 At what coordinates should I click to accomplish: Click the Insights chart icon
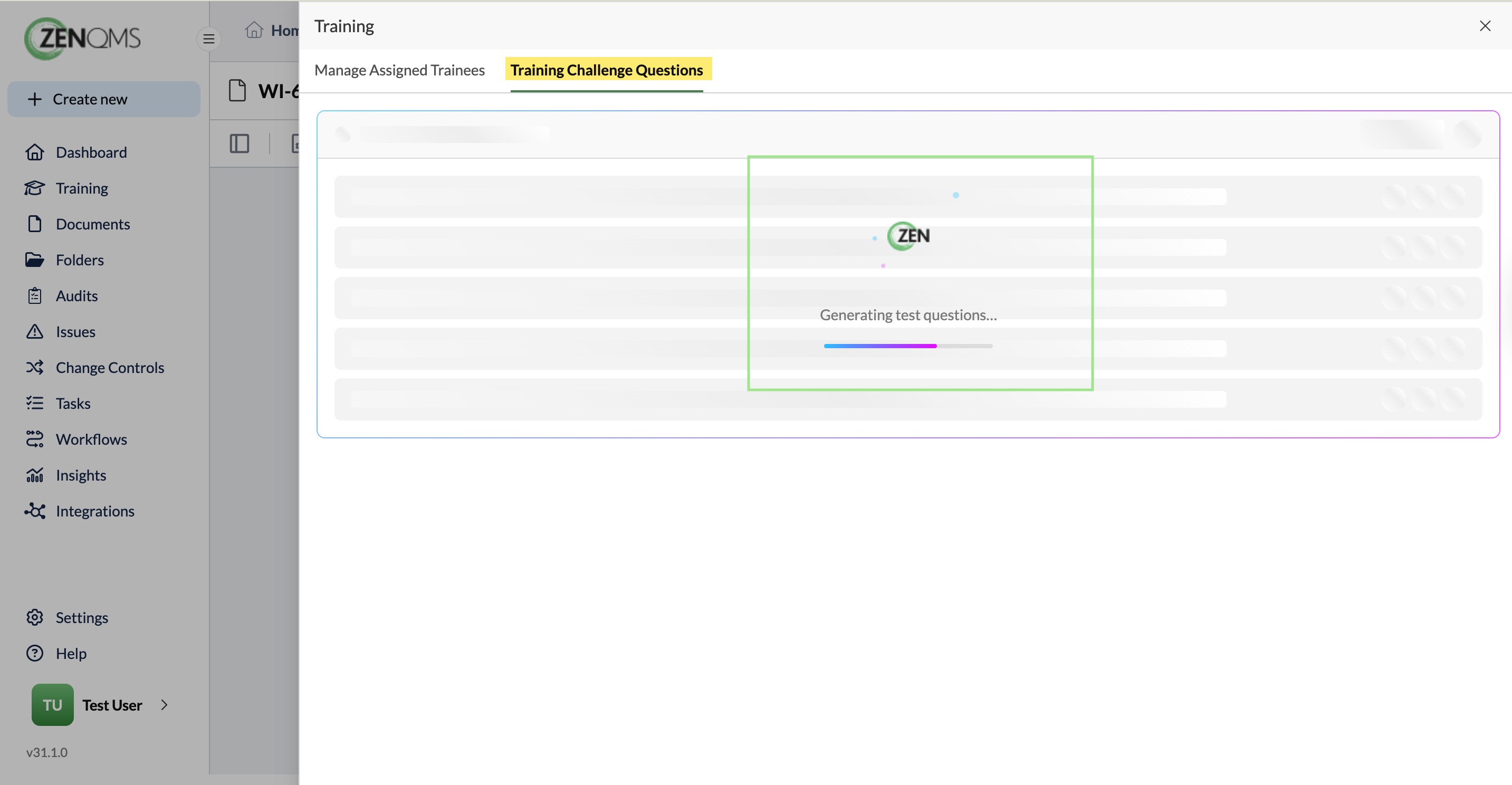click(35, 474)
